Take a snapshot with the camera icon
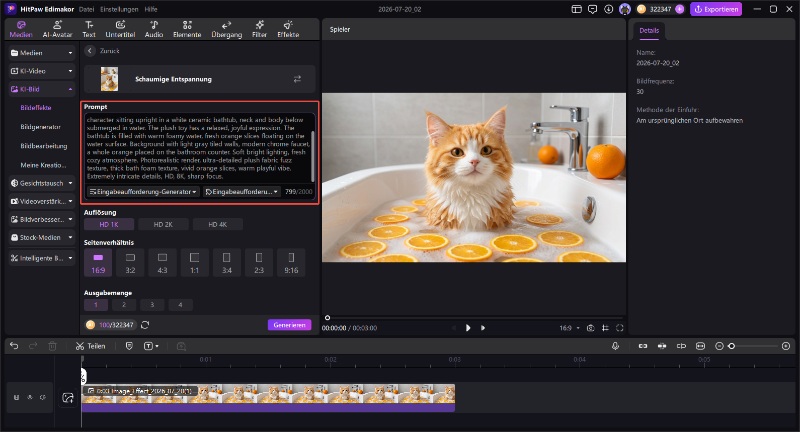 click(x=590, y=328)
